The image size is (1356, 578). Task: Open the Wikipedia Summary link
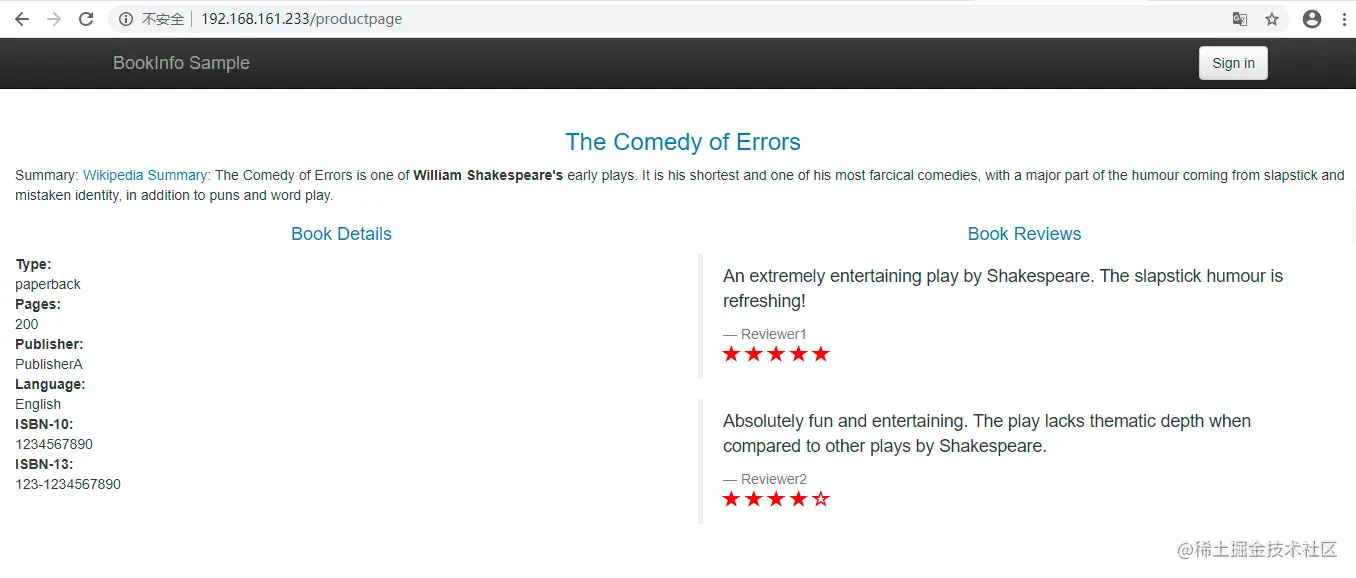(x=145, y=175)
